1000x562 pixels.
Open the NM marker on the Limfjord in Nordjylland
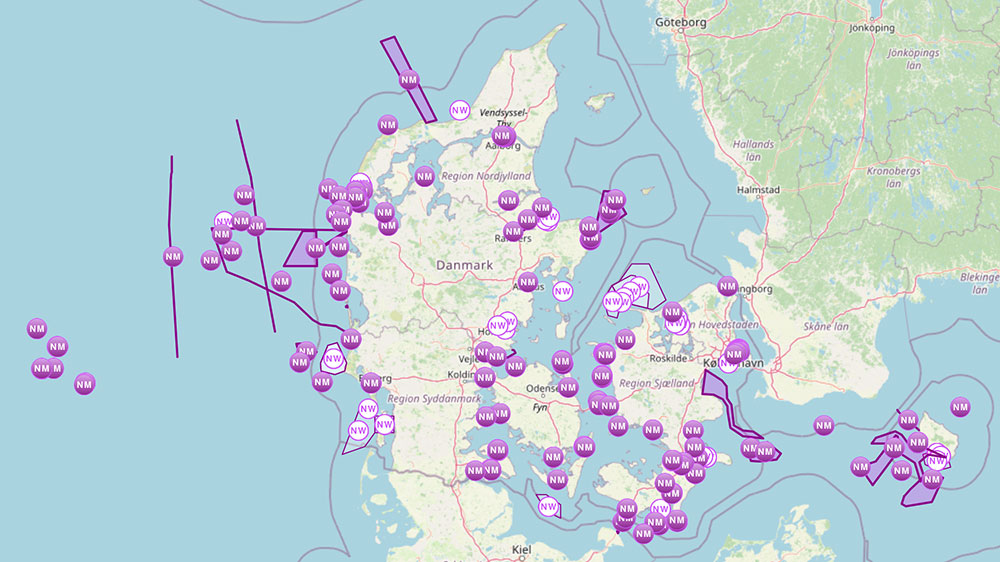(424, 176)
